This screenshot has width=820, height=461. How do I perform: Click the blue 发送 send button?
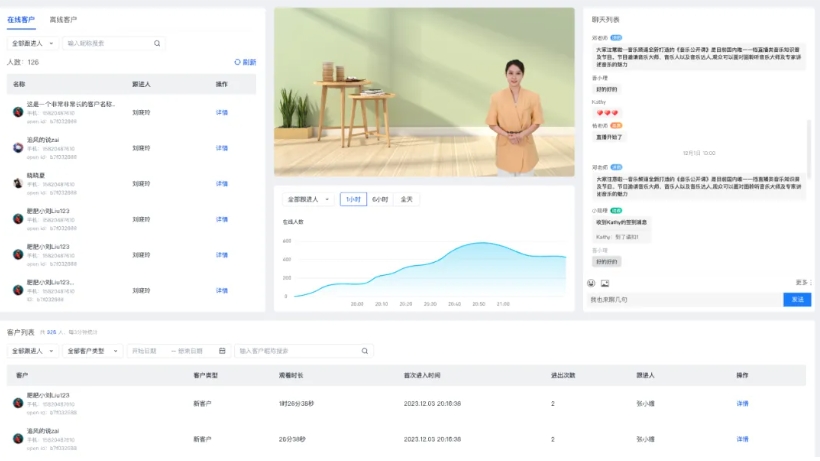pyautogui.click(x=797, y=299)
